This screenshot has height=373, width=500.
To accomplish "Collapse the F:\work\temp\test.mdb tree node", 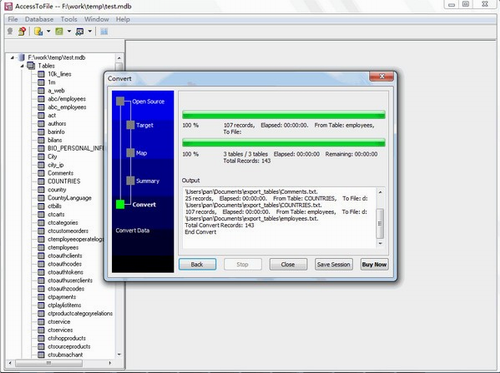I will pos(12,58).
